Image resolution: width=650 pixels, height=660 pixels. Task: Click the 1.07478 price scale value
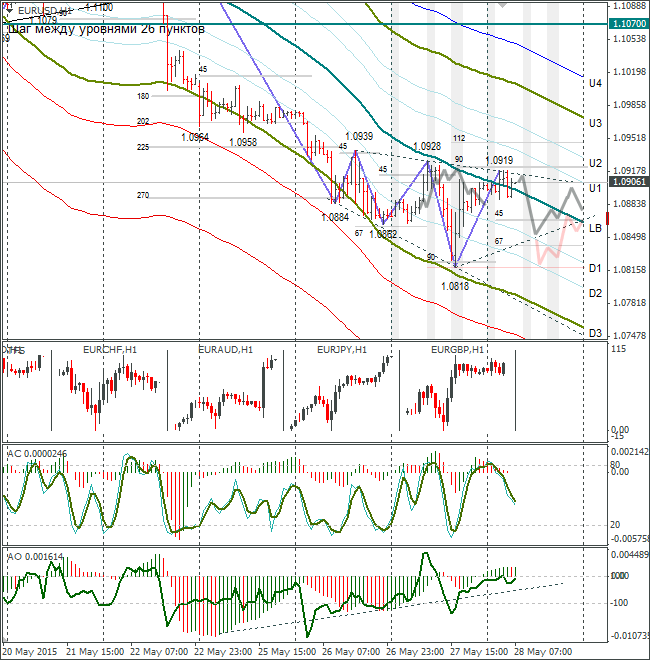pos(629,335)
